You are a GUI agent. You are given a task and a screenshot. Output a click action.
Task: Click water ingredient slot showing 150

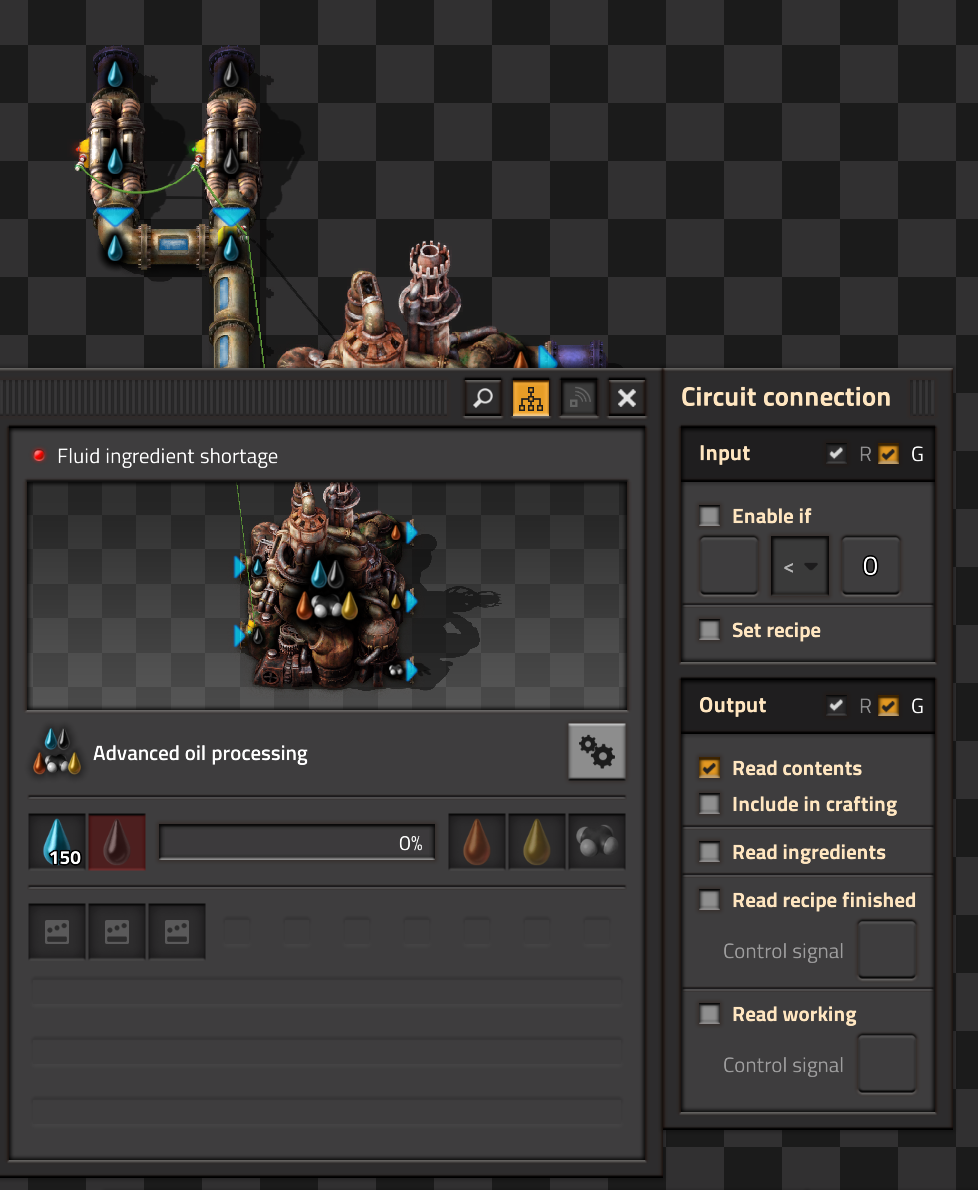pos(57,842)
